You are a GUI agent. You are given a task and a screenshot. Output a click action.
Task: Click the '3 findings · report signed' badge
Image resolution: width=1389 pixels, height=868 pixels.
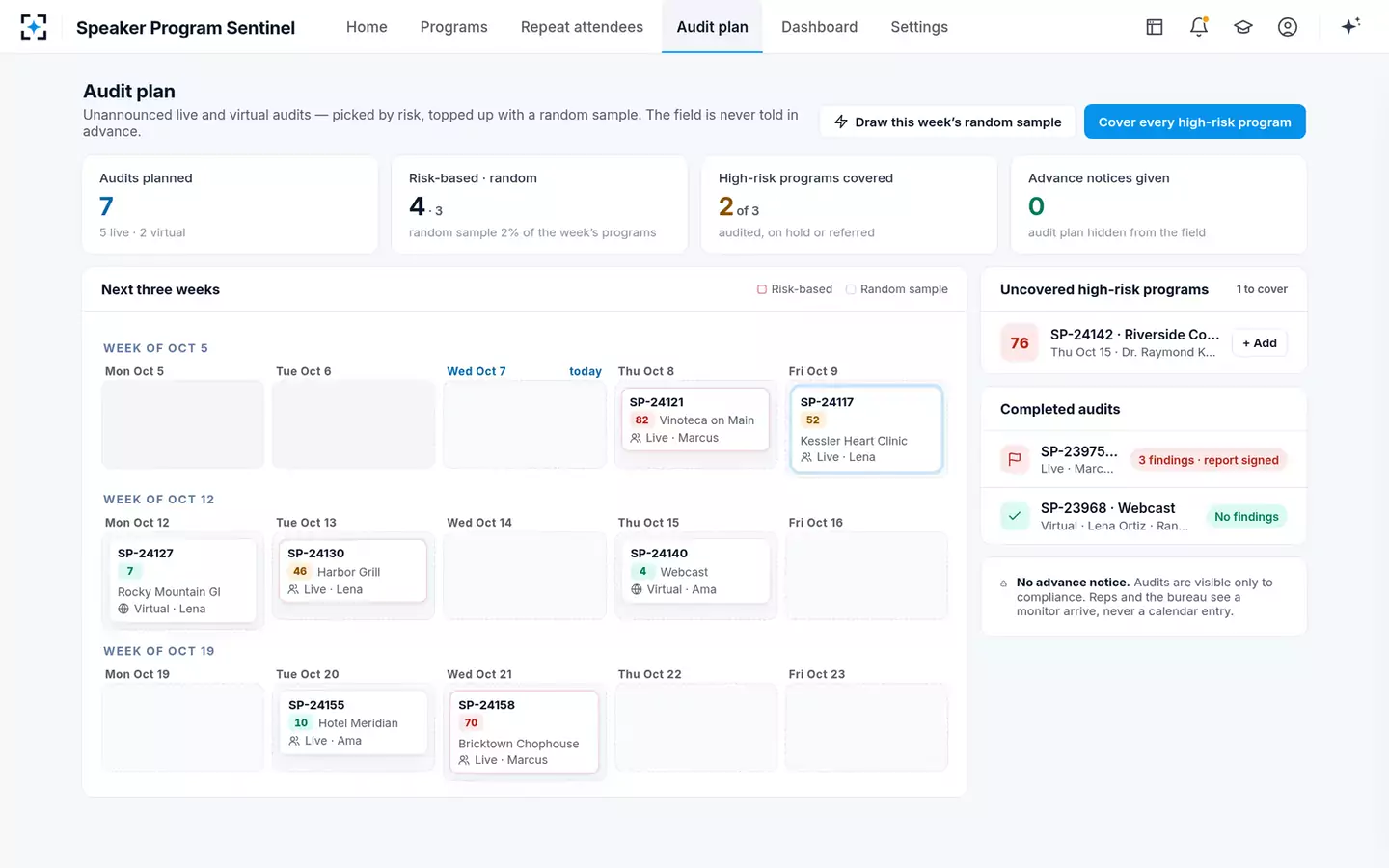pos(1208,460)
